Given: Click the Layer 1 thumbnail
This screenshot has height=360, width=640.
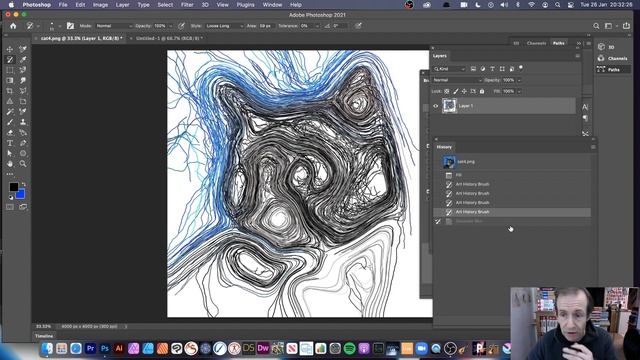Looking at the screenshot, I should tap(450, 106).
